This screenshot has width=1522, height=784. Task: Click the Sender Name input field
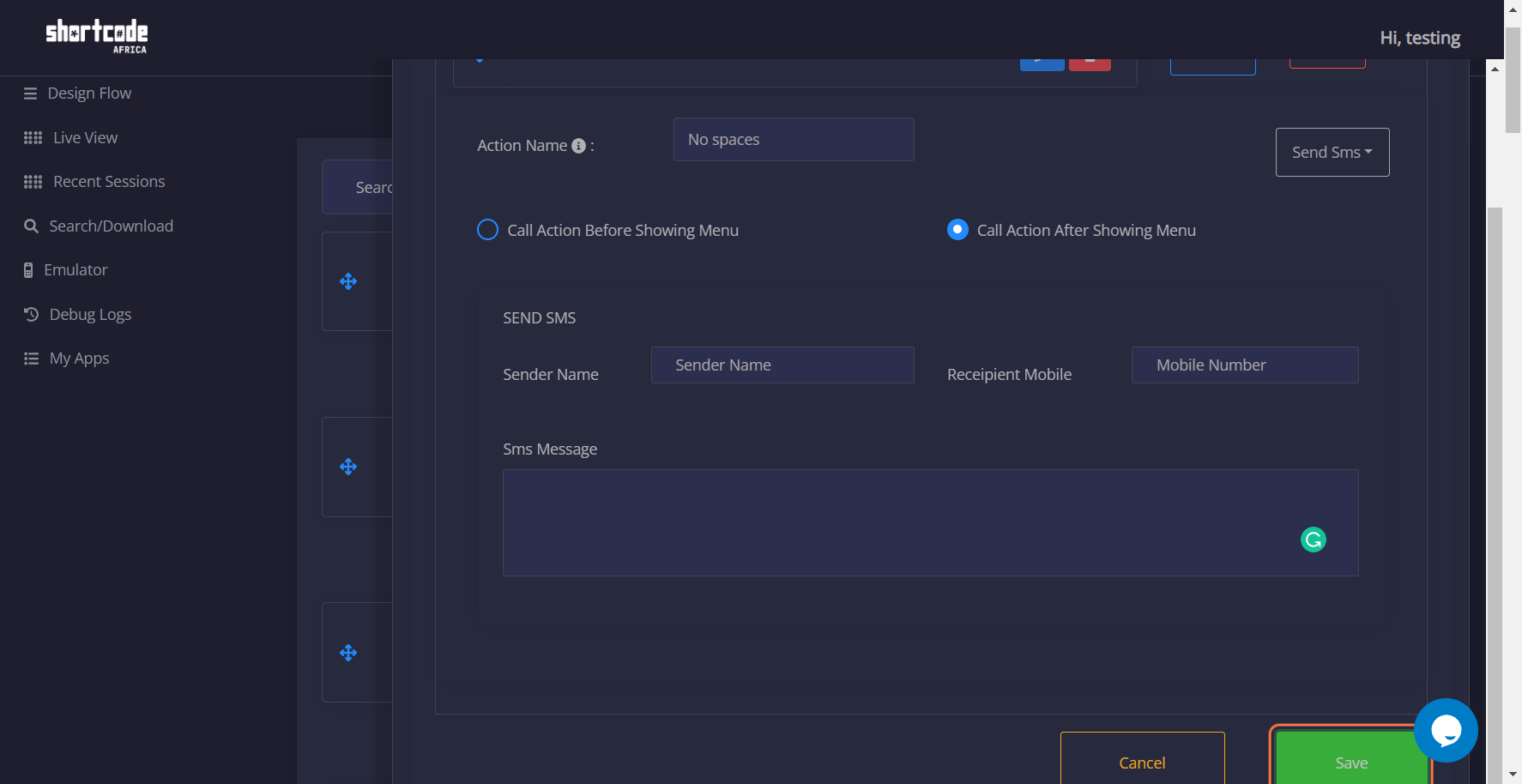tap(782, 365)
